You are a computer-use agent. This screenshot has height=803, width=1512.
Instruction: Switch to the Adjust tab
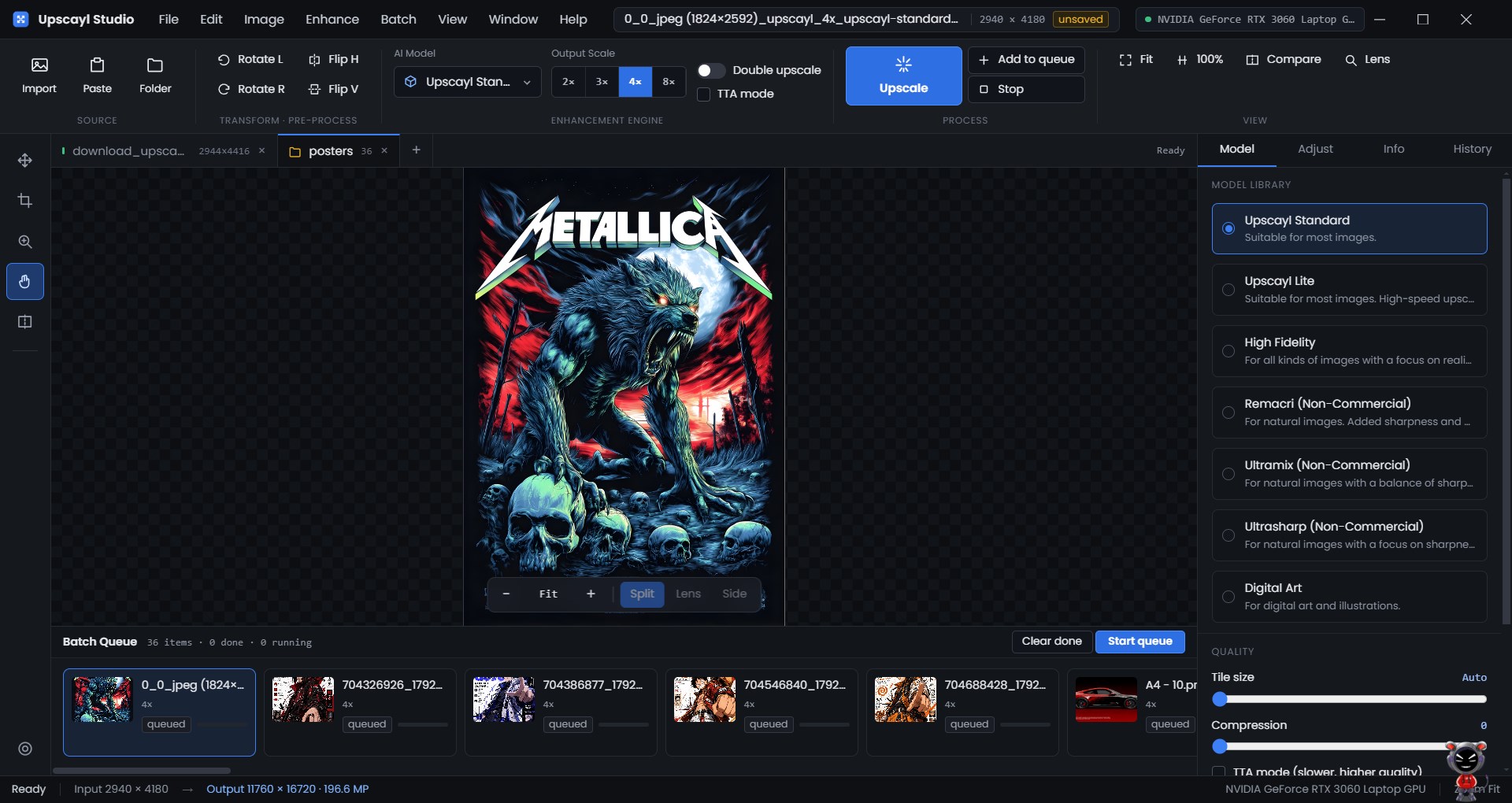click(x=1315, y=149)
